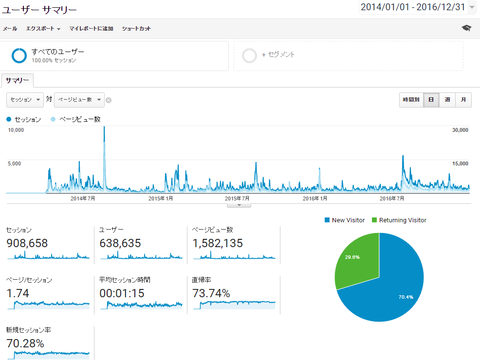This screenshot has height=360, width=480.
Task: Click the empty segment circle icon
Action: click(249, 56)
